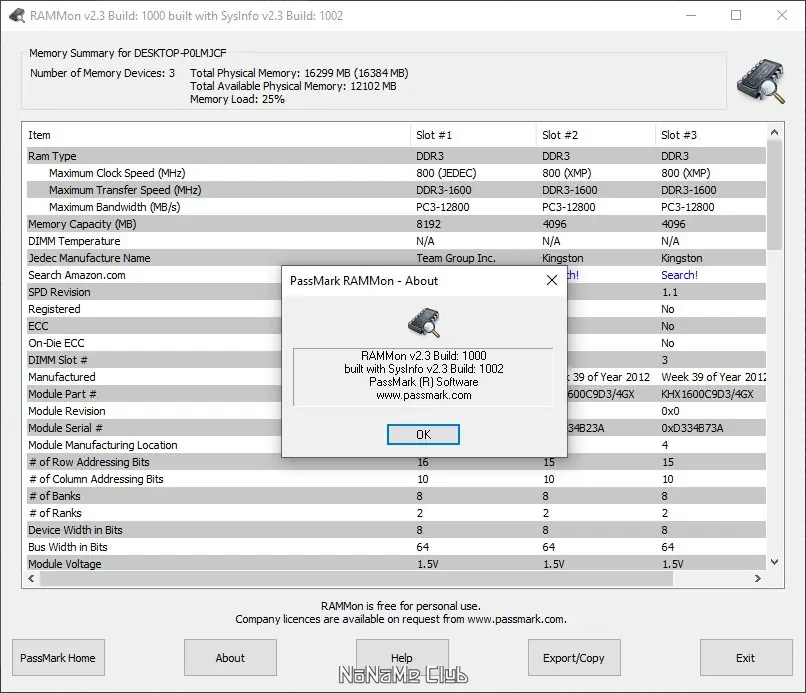Viewport: 806px width, 693px height.
Task: Click Number of Memory Devices: 3 text
Action: [102, 73]
